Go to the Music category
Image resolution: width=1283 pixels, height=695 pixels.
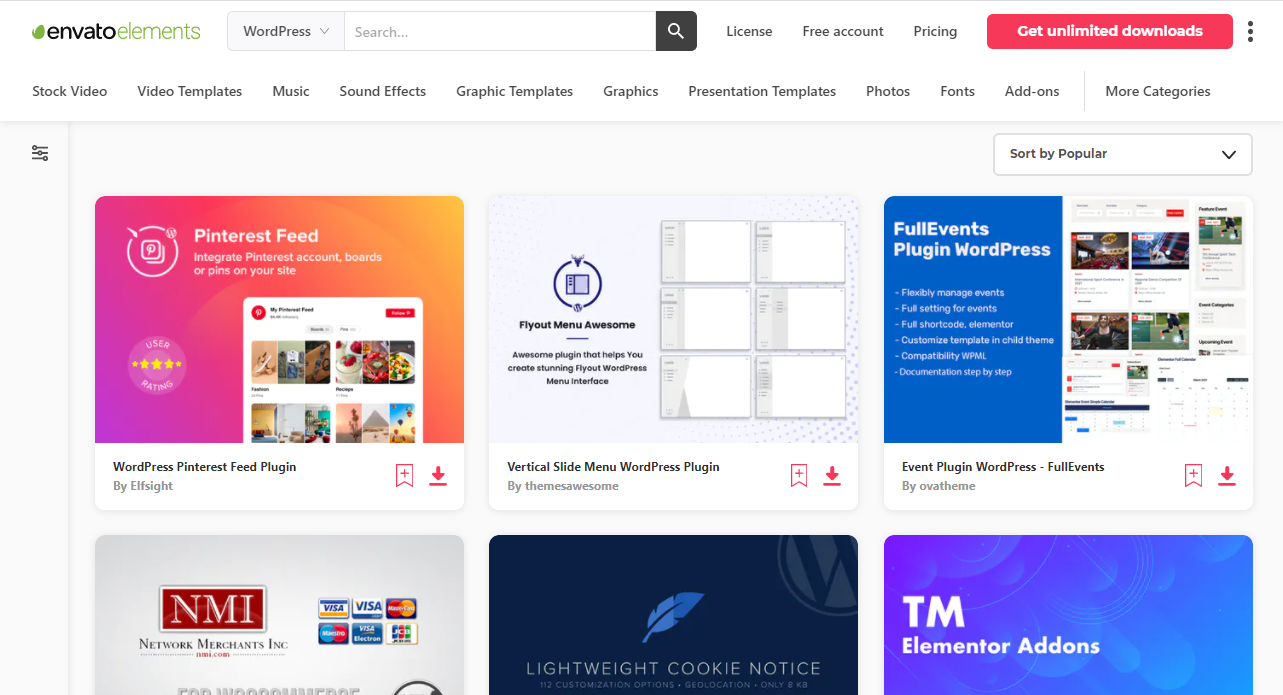point(291,91)
